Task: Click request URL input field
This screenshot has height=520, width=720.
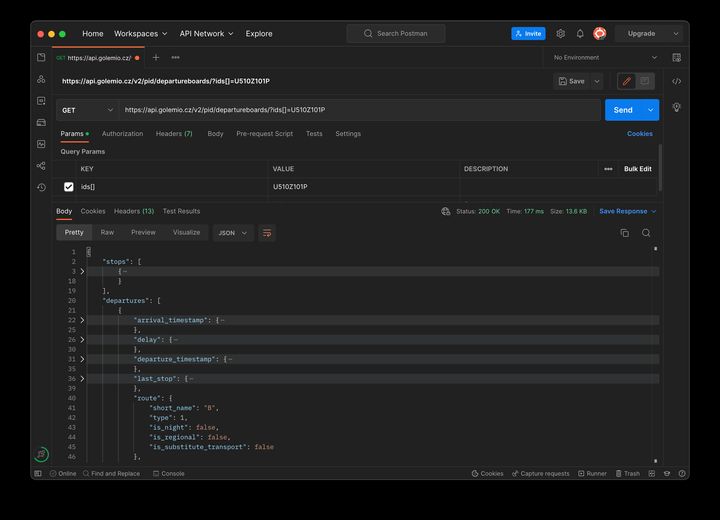Action: pos(360,110)
